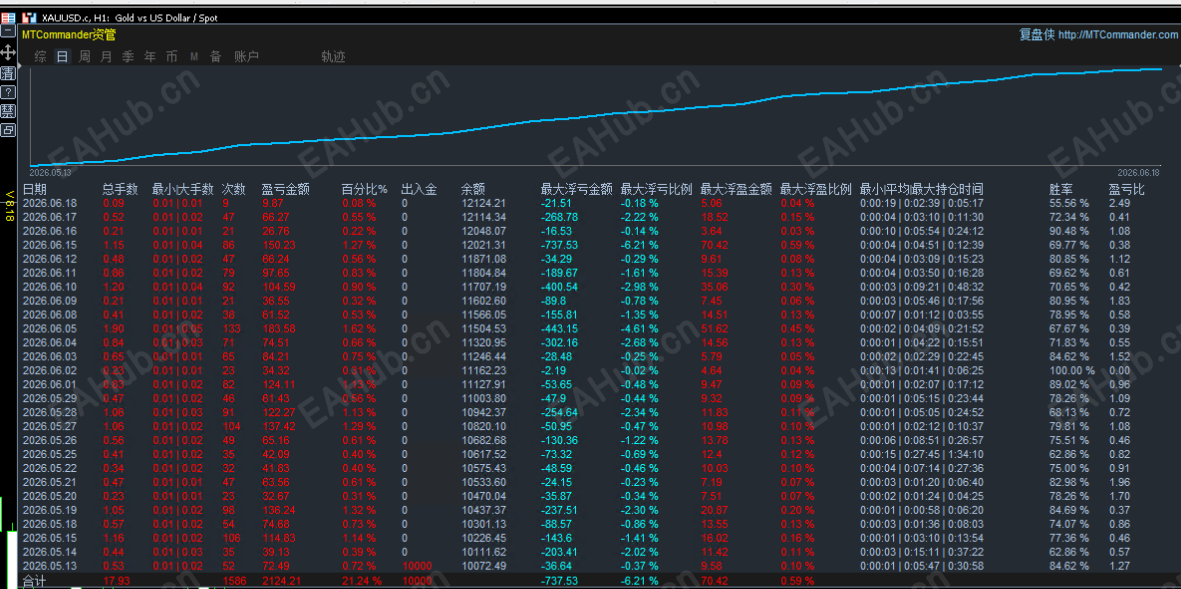This screenshot has height=589, width=1181.
Task: Select the 2026.06.18 date row
Action: (50, 203)
